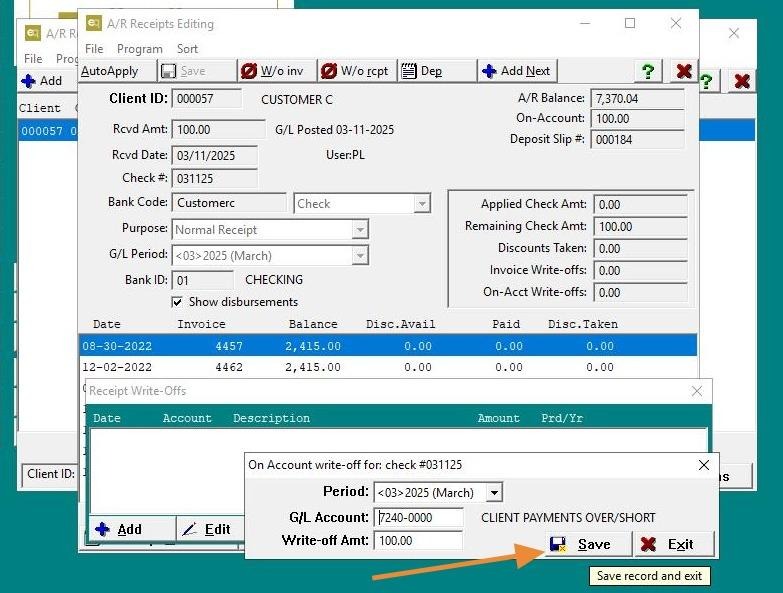This screenshot has height=593, width=783.
Task: Click the Exit button in write-off dialog
Action: pyautogui.click(x=674, y=544)
